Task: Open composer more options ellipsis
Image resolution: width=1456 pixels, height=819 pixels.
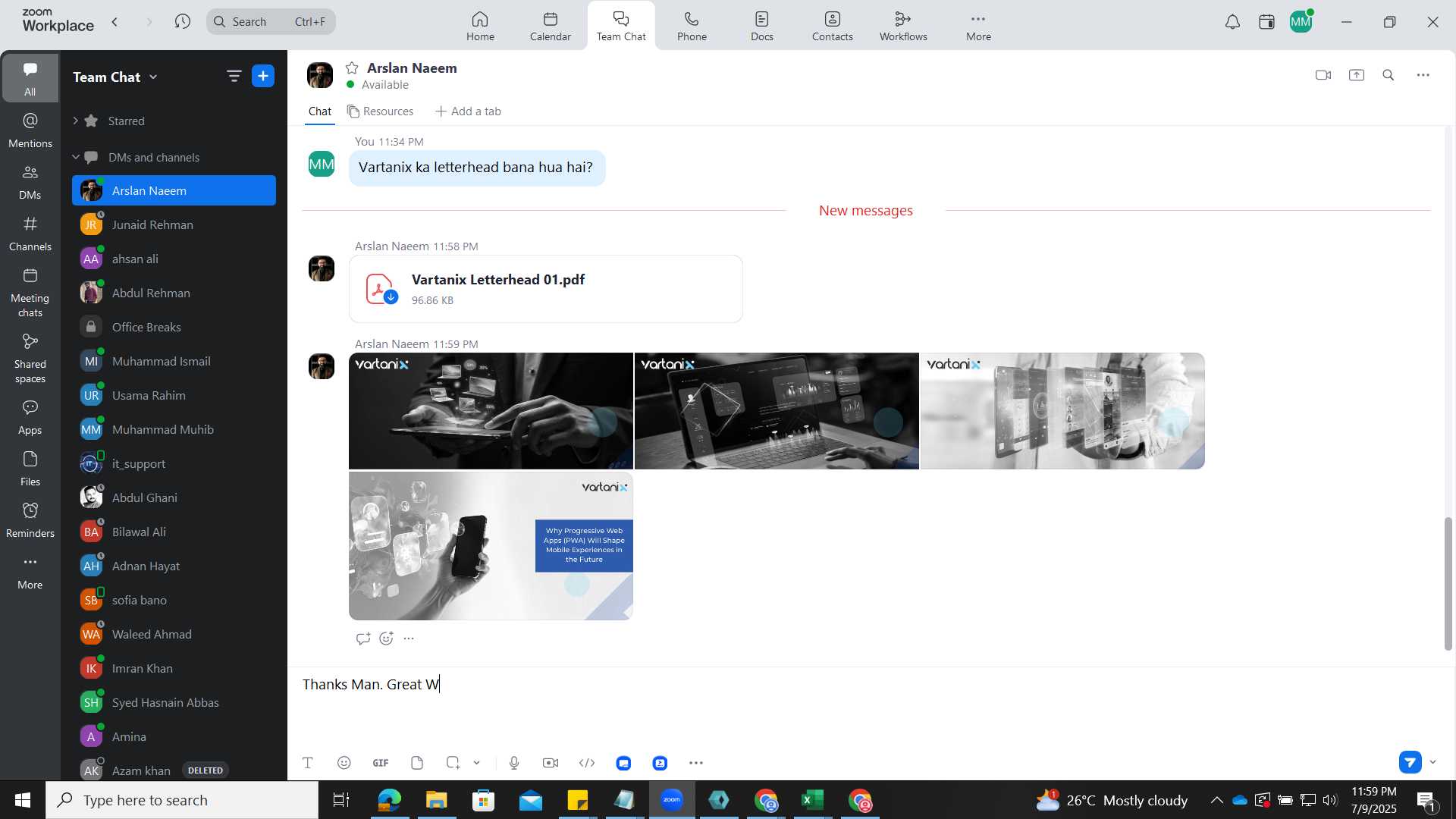Action: (x=696, y=763)
